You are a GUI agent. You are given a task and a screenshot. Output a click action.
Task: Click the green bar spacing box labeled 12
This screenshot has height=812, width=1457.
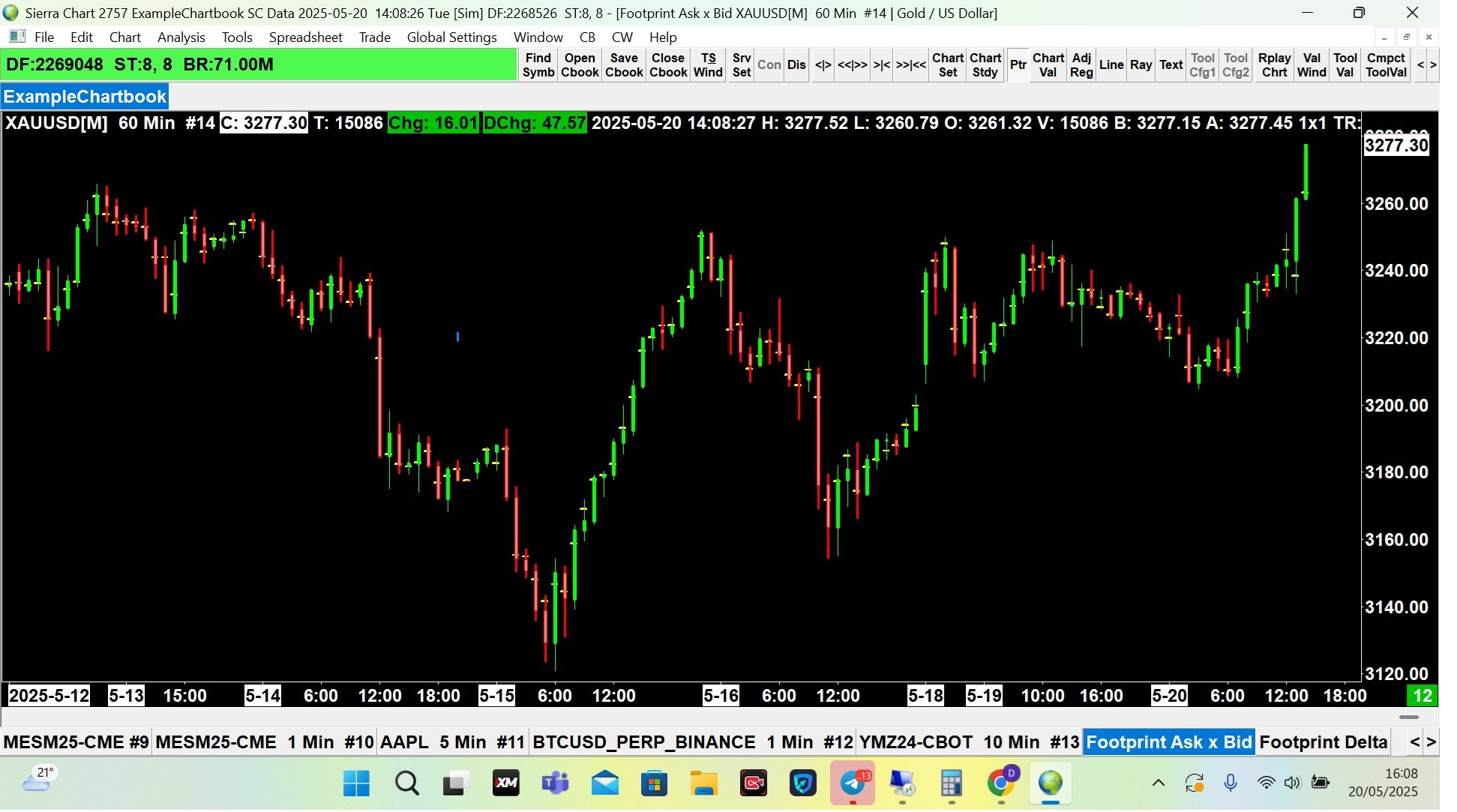point(1423,696)
